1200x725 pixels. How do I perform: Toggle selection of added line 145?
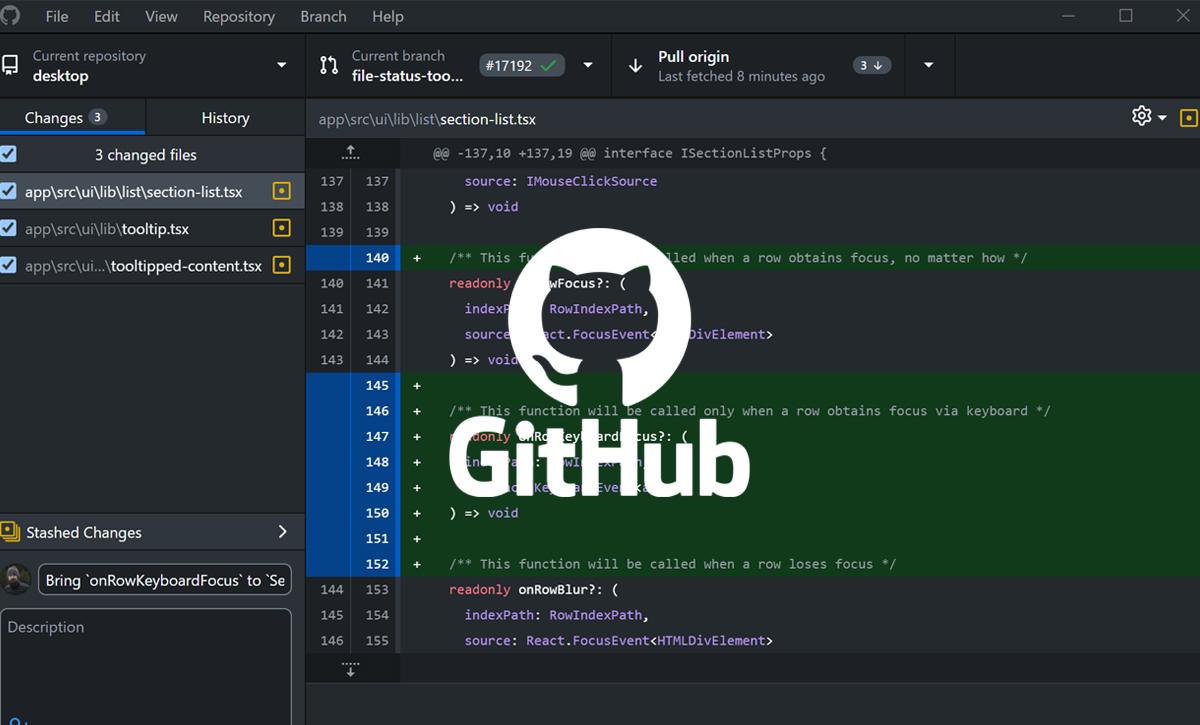point(352,385)
